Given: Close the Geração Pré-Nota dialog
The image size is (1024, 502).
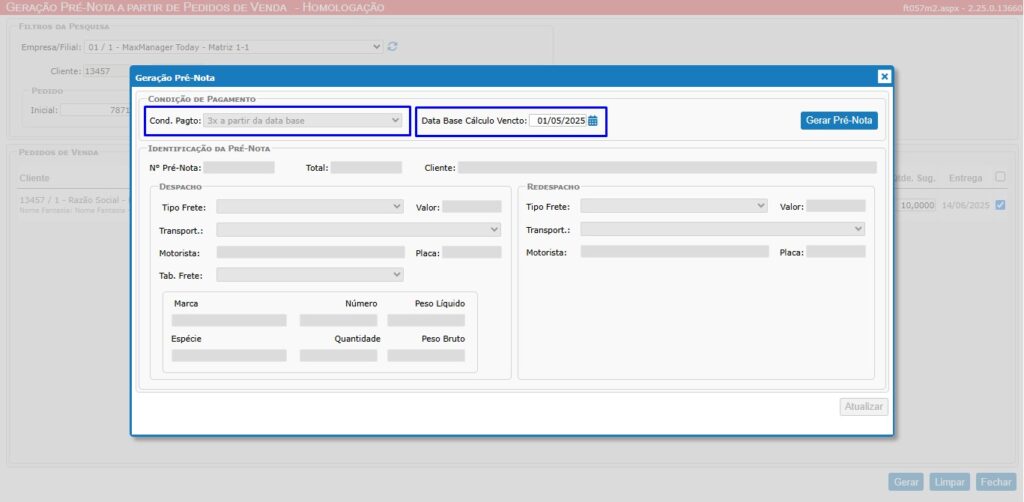Looking at the screenshot, I should (x=884, y=77).
